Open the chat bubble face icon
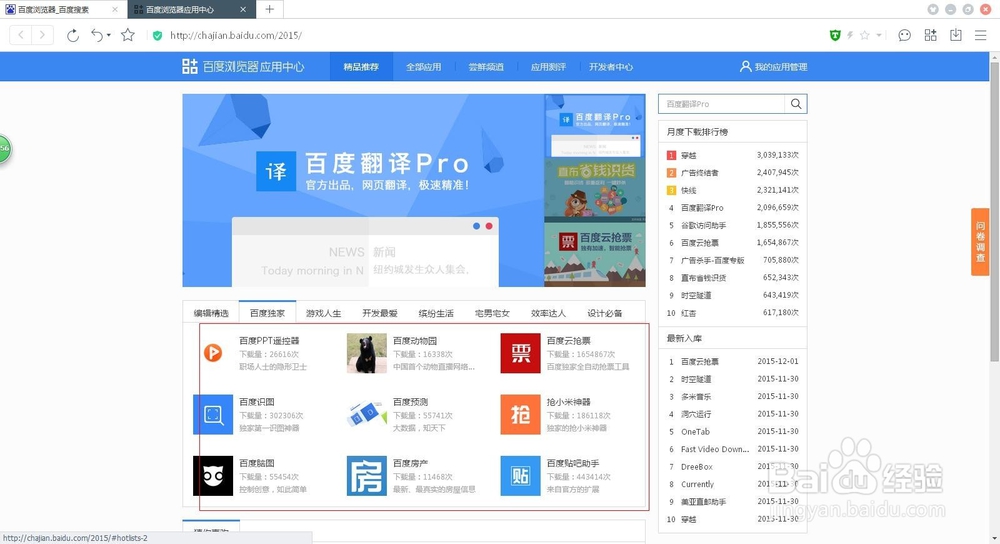The height and width of the screenshot is (544, 1000). 904,35
